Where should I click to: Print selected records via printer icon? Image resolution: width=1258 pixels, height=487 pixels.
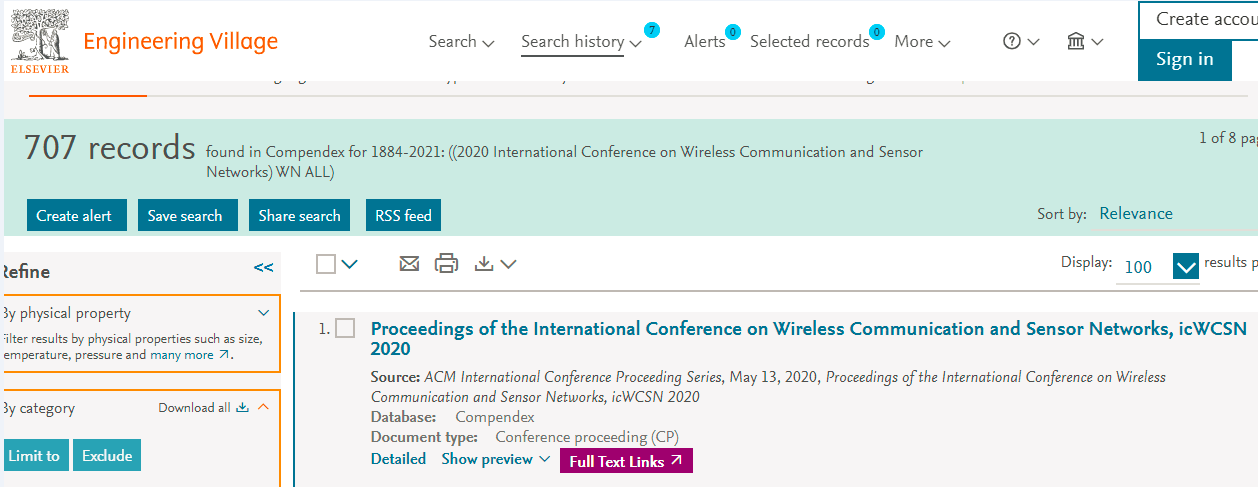click(446, 264)
